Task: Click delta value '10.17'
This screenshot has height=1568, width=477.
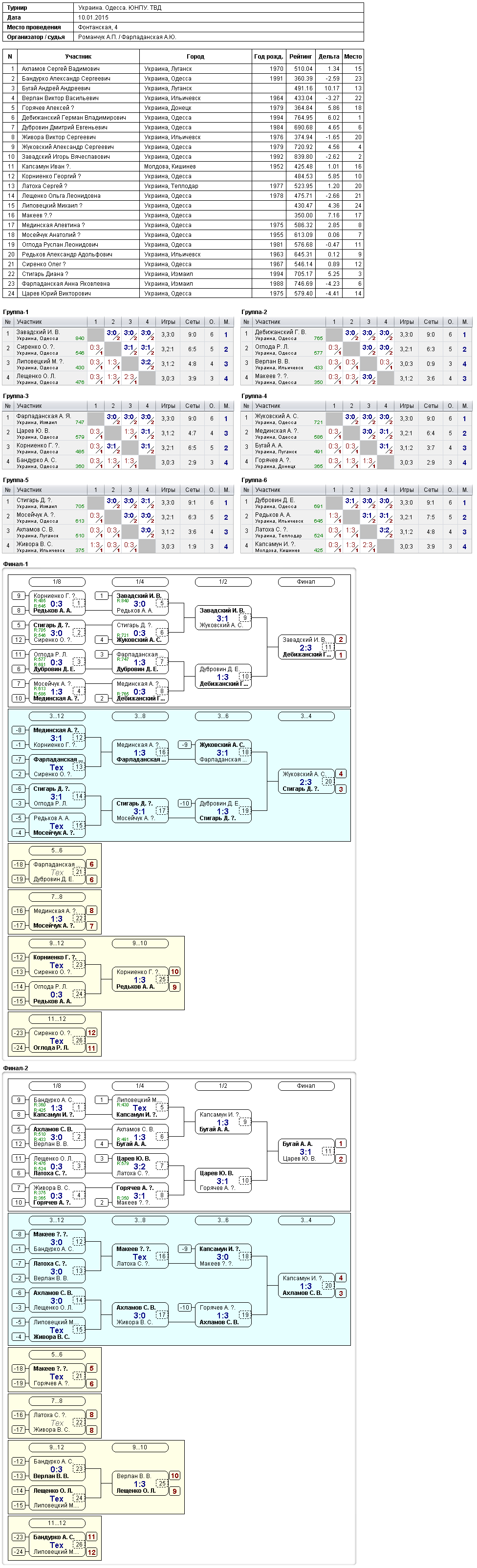Action: [332, 88]
